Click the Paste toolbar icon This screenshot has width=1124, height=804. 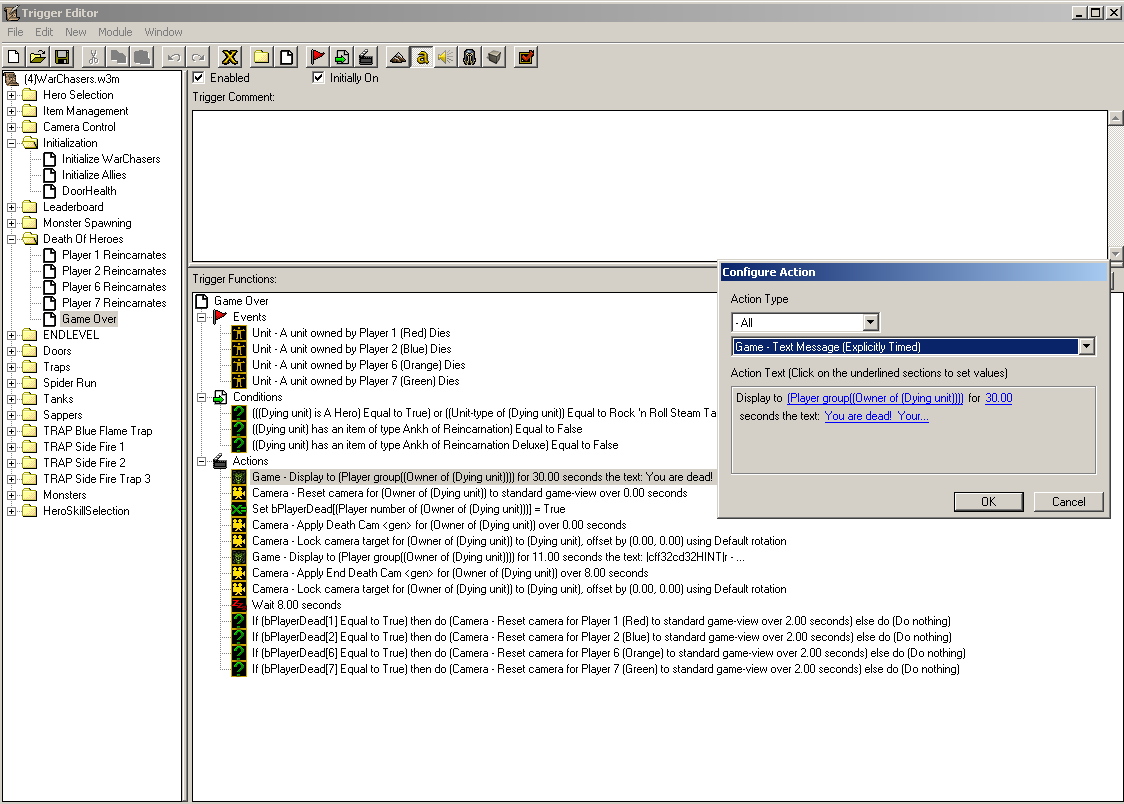(x=142, y=57)
